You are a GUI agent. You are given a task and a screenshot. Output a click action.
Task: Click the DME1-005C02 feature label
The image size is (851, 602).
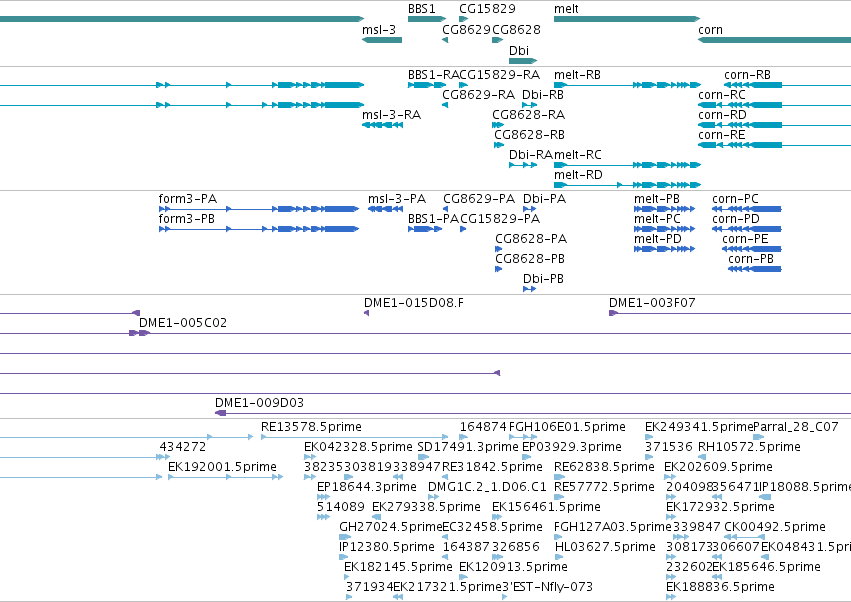[183, 323]
